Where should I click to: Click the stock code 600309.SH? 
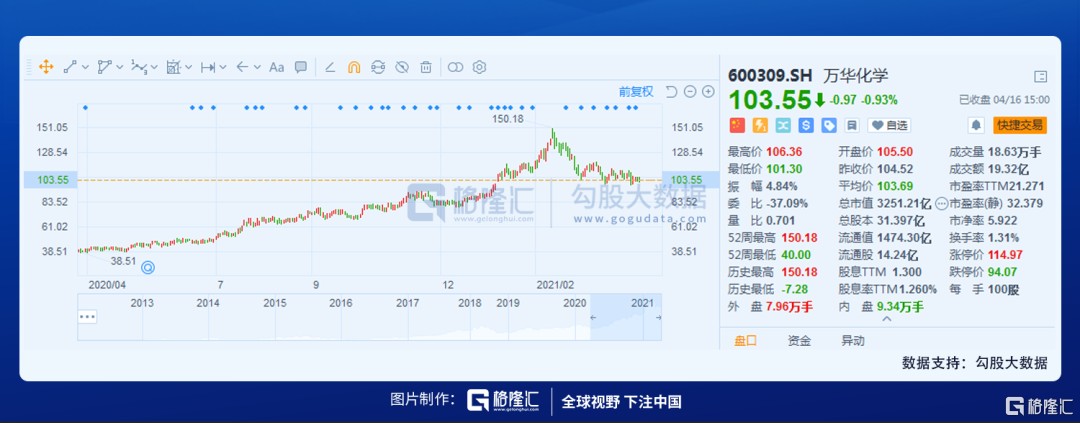pyautogui.click(x=771, y=76)
